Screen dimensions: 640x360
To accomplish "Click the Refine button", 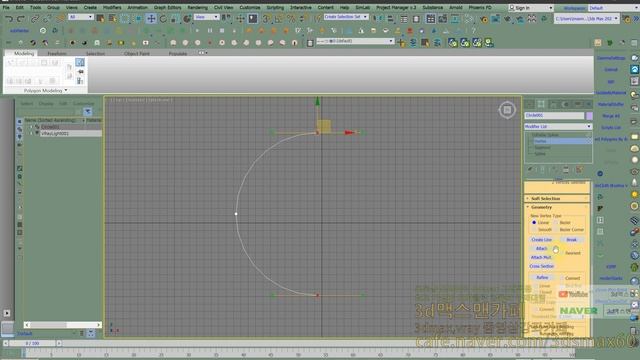I will click(x=542, y=278).
